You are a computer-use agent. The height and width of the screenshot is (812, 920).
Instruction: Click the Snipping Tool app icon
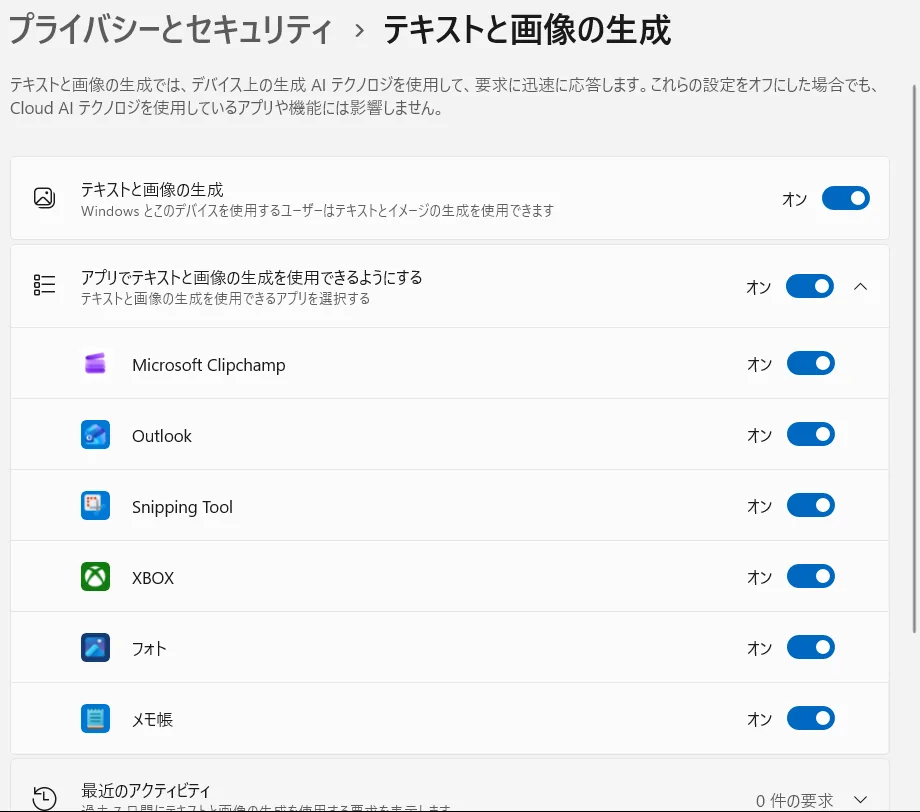(x=95, y=506)
